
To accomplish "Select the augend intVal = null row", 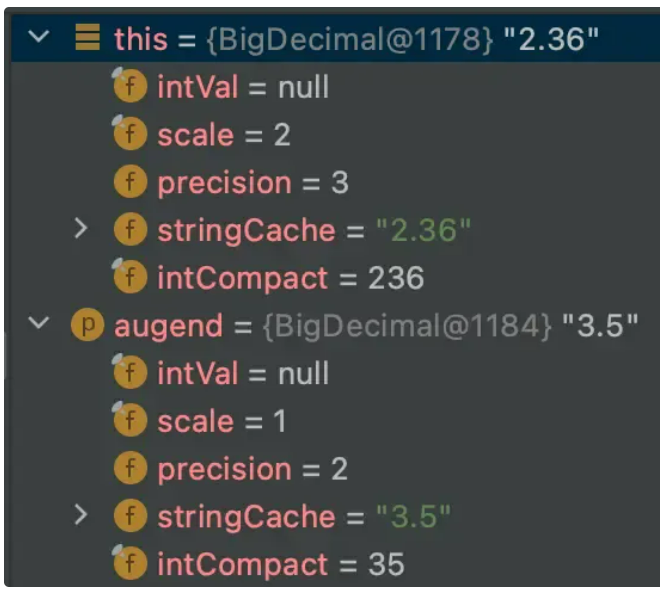I will click(x=335, y=373).
